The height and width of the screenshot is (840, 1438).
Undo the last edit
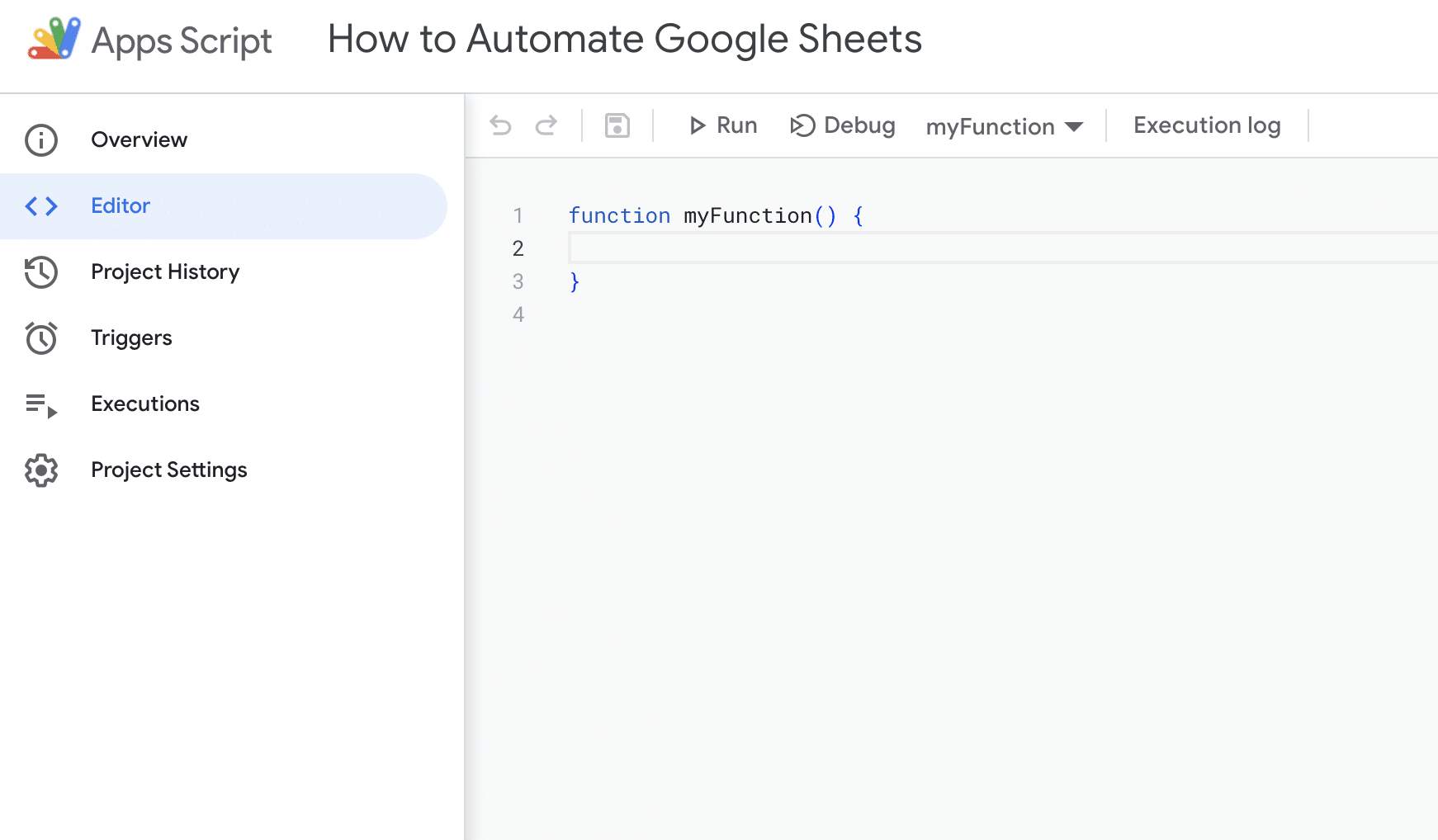coord(501,125)
